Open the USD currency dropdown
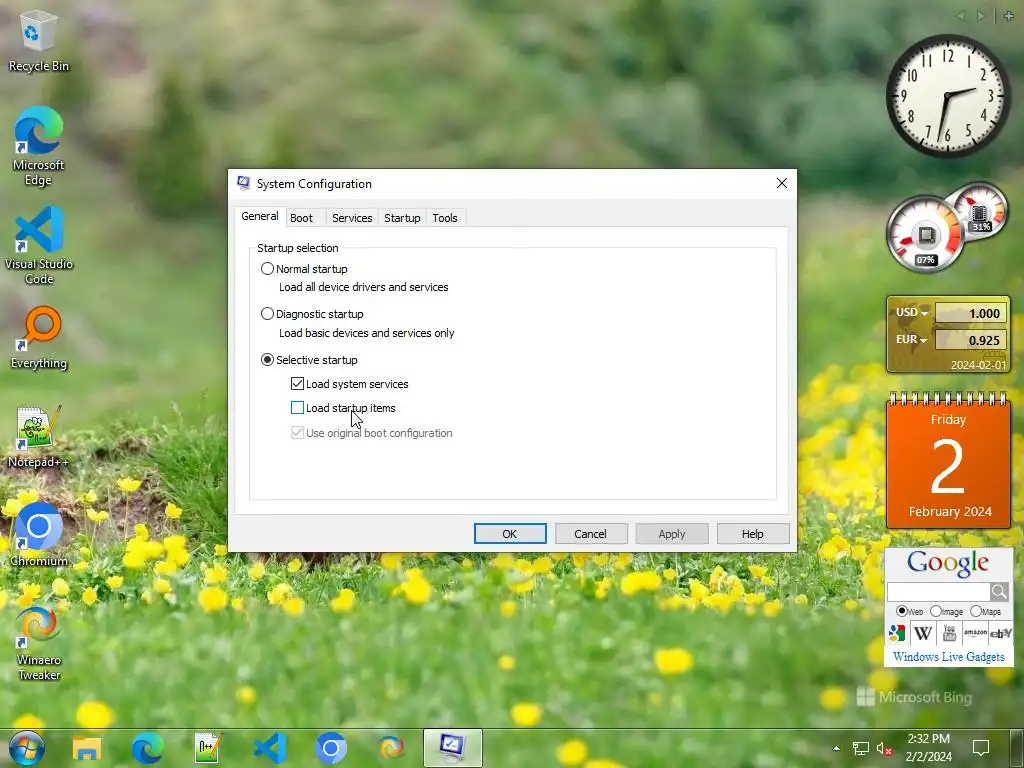The image size is (1024, 768). click(912, 313)
